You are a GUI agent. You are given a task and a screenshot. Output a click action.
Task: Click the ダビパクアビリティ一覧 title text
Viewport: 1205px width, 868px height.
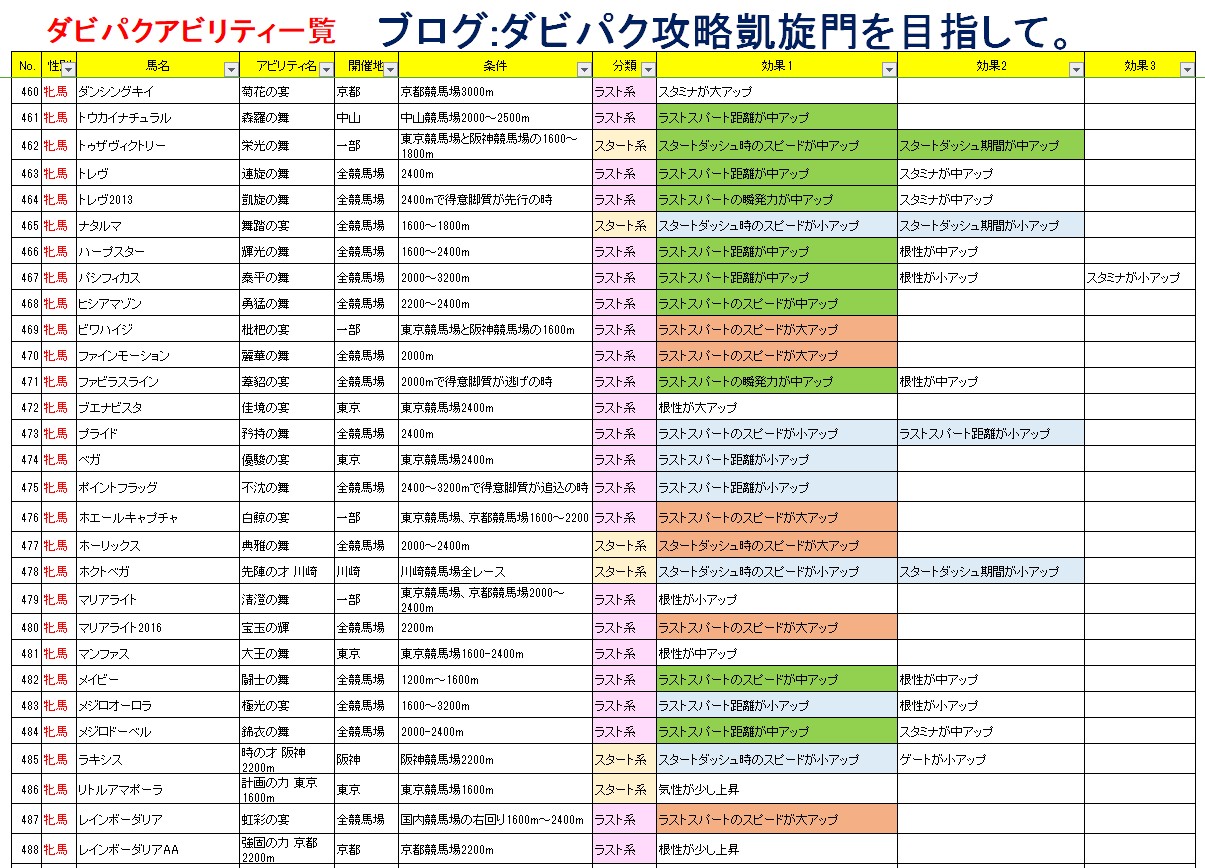pyautogui.click(x=190, y=31)
